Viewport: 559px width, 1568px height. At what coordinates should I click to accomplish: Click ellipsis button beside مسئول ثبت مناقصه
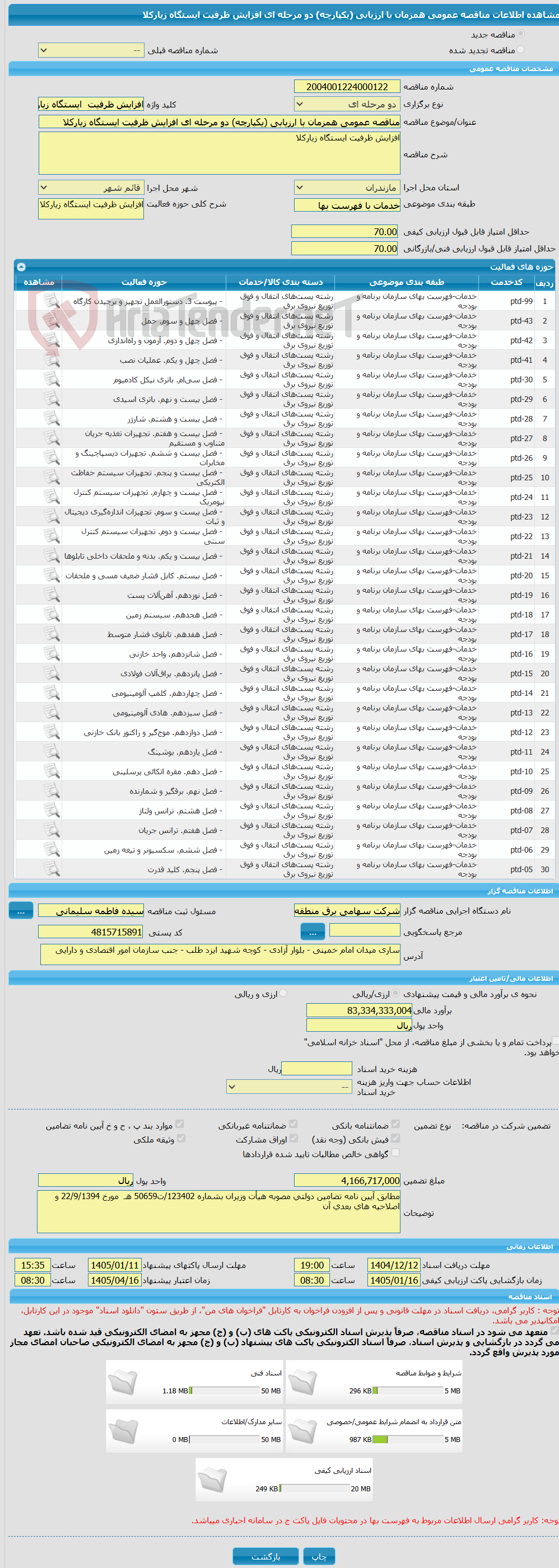pos(21,911)
